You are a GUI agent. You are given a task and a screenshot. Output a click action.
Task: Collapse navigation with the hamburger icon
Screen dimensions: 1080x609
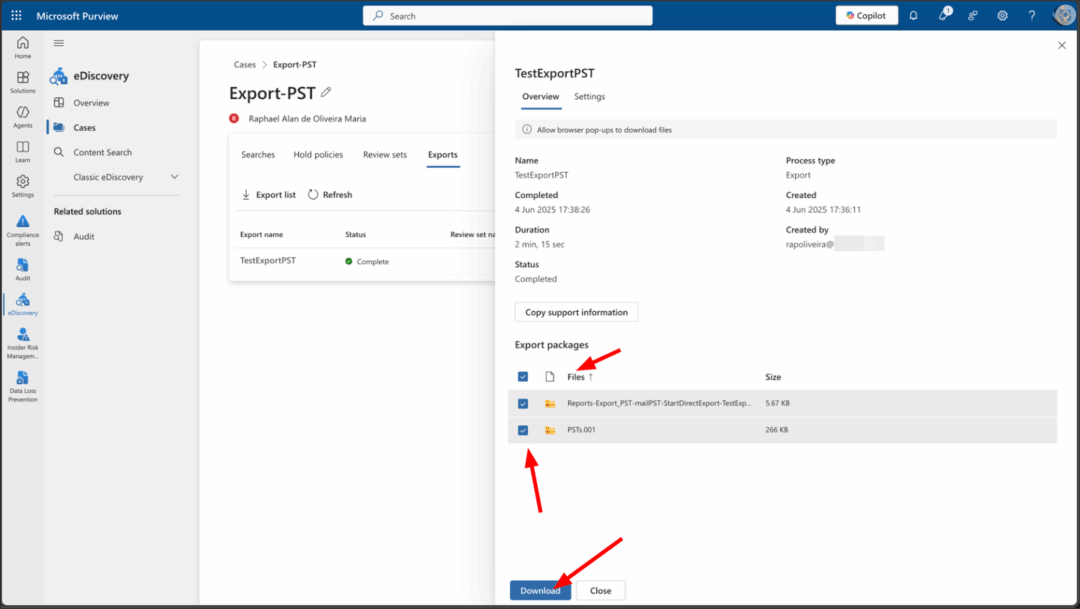pos(59,43)
